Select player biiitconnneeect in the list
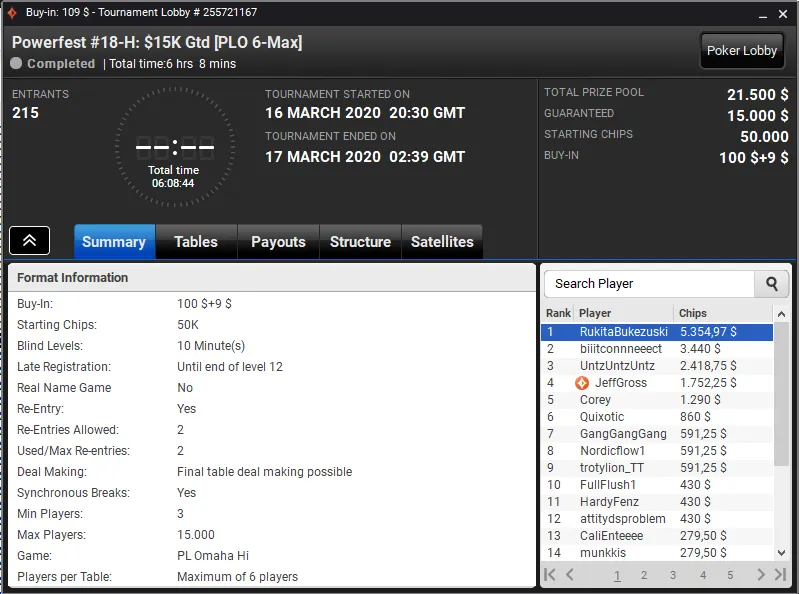The height and width of the screenshot is (594, 799). (620, 349)
